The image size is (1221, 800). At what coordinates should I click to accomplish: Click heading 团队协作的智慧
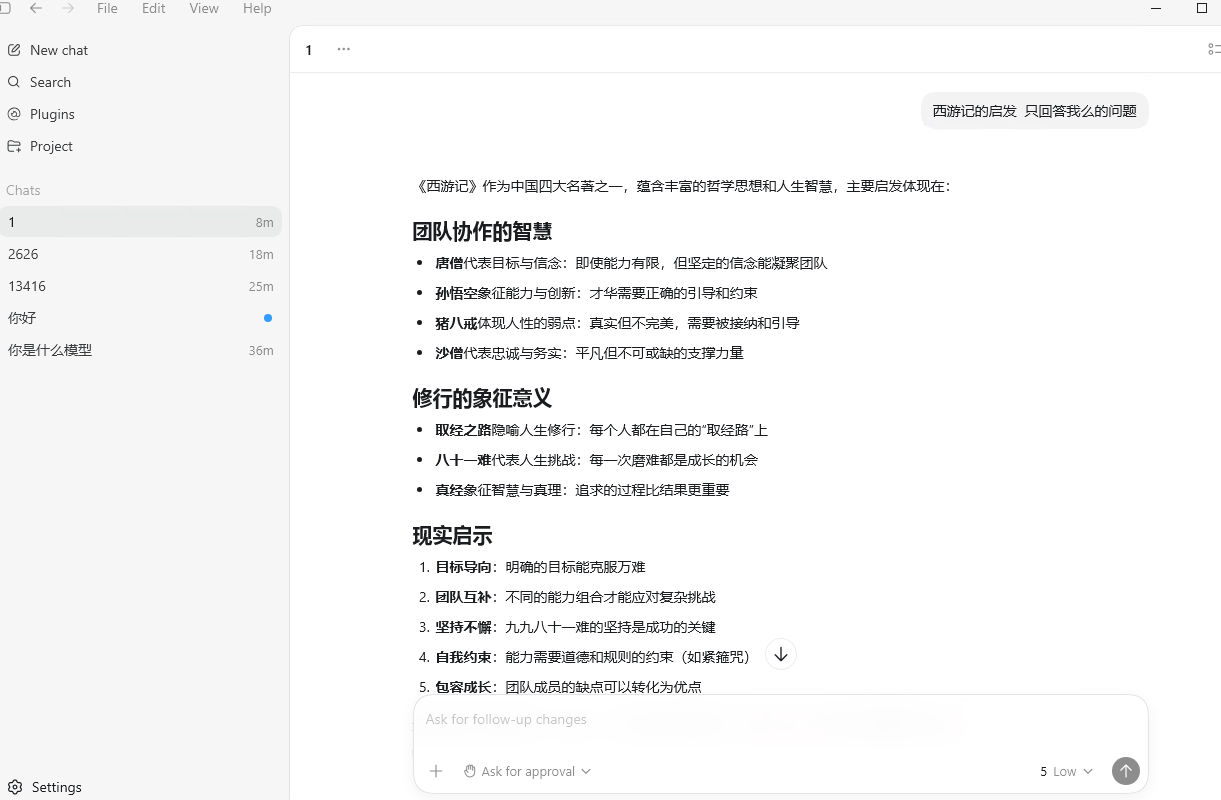pyautogui.click(x=482, y=231)
